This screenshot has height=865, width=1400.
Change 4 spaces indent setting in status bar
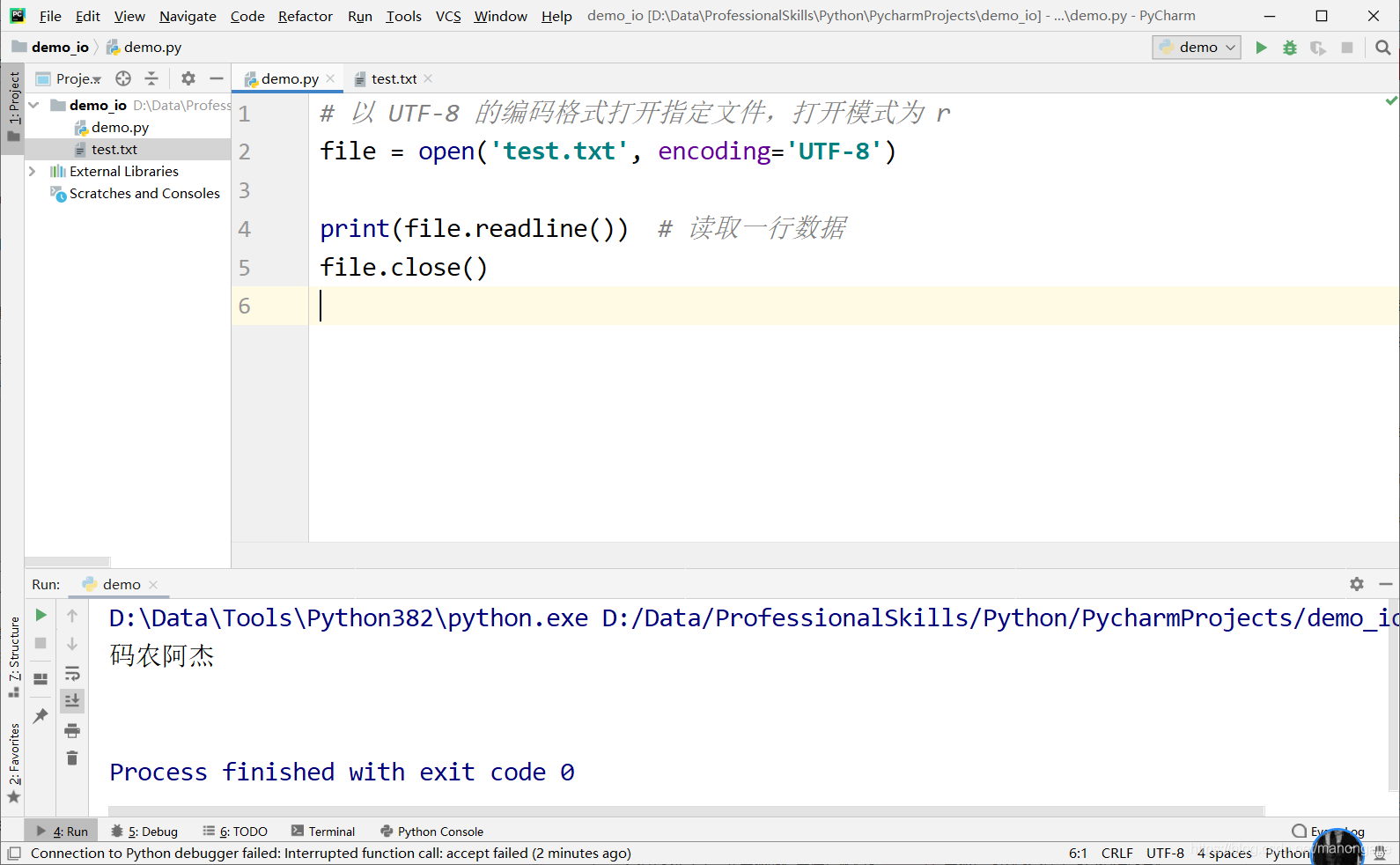(x=1224, y=853)
